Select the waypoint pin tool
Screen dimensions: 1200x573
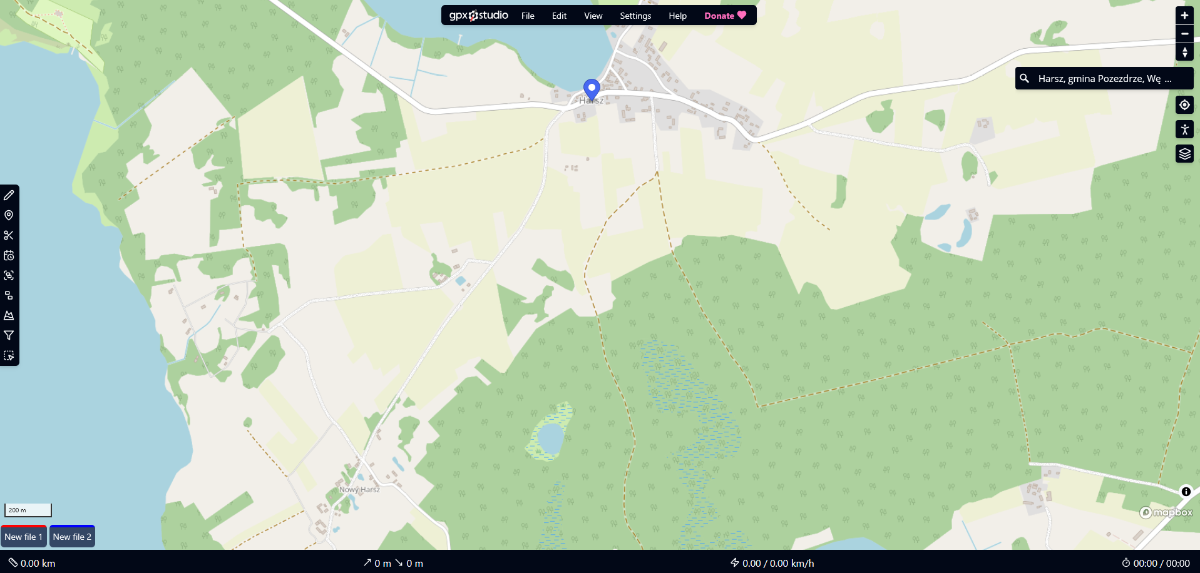(9, 215)
